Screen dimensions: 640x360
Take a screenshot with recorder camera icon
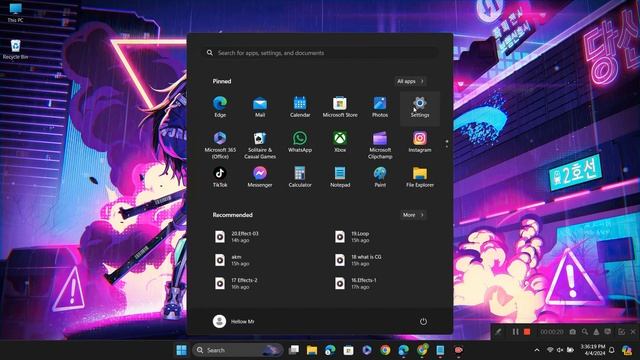click(x=573, y=332)
